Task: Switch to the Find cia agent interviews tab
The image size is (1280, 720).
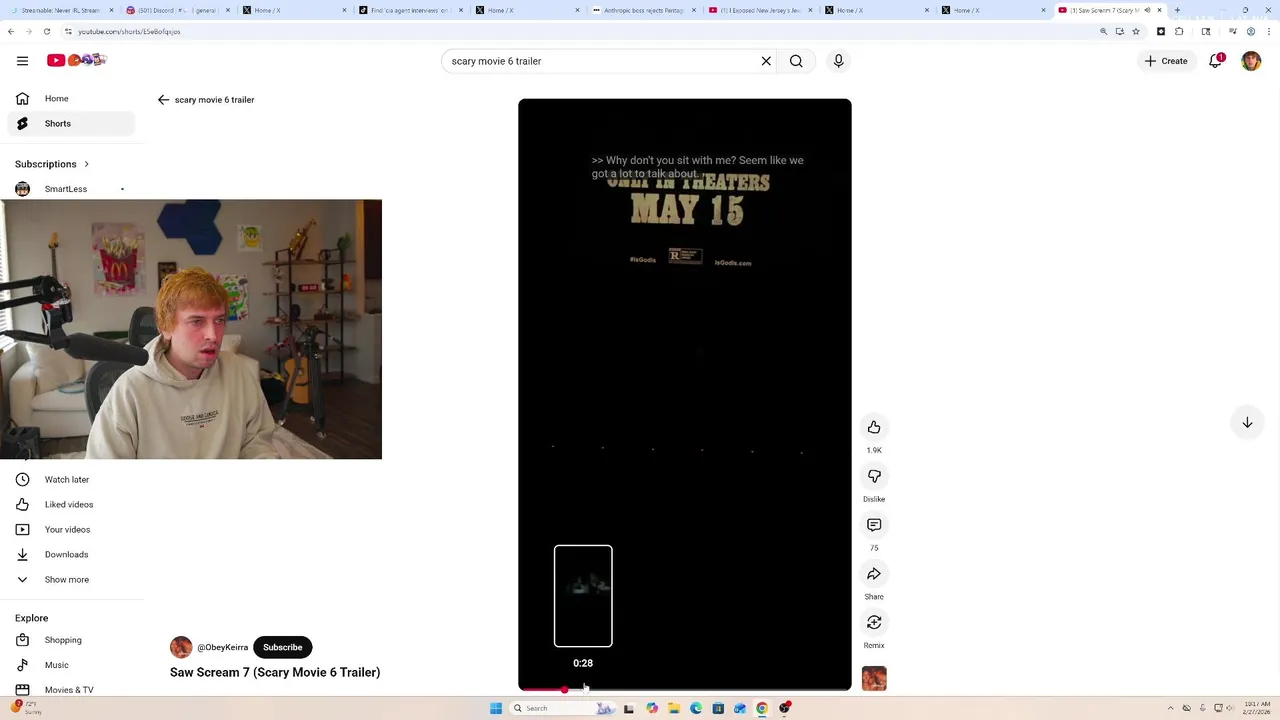Action: 410,10
